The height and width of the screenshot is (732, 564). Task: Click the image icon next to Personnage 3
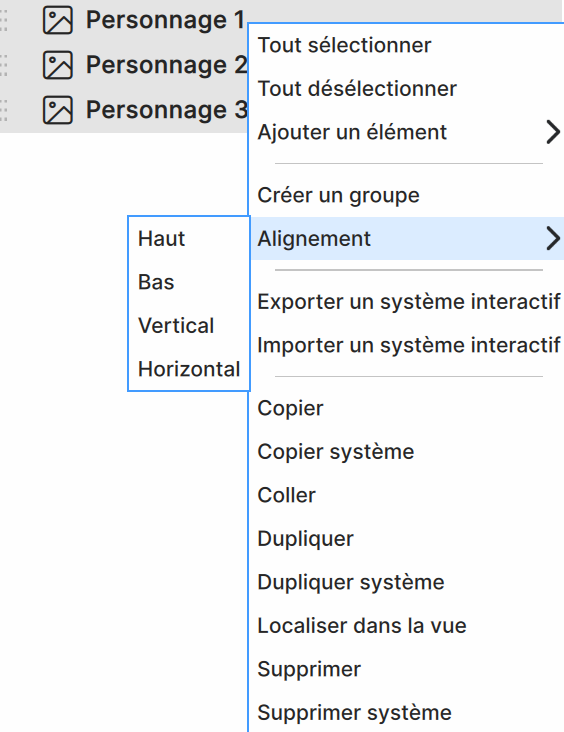click(x=58, y=110)
